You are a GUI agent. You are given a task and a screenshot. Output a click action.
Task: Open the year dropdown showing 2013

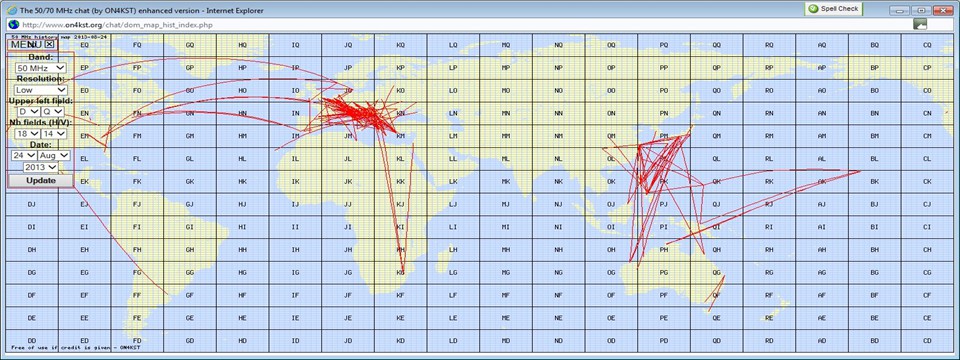40,167
